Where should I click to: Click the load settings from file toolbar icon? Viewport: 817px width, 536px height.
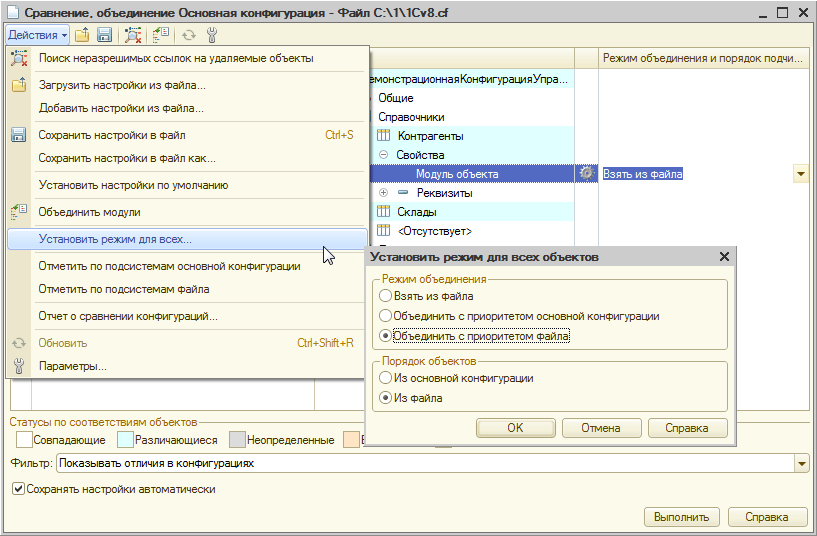pyautogui.click(x=82, y=35)
